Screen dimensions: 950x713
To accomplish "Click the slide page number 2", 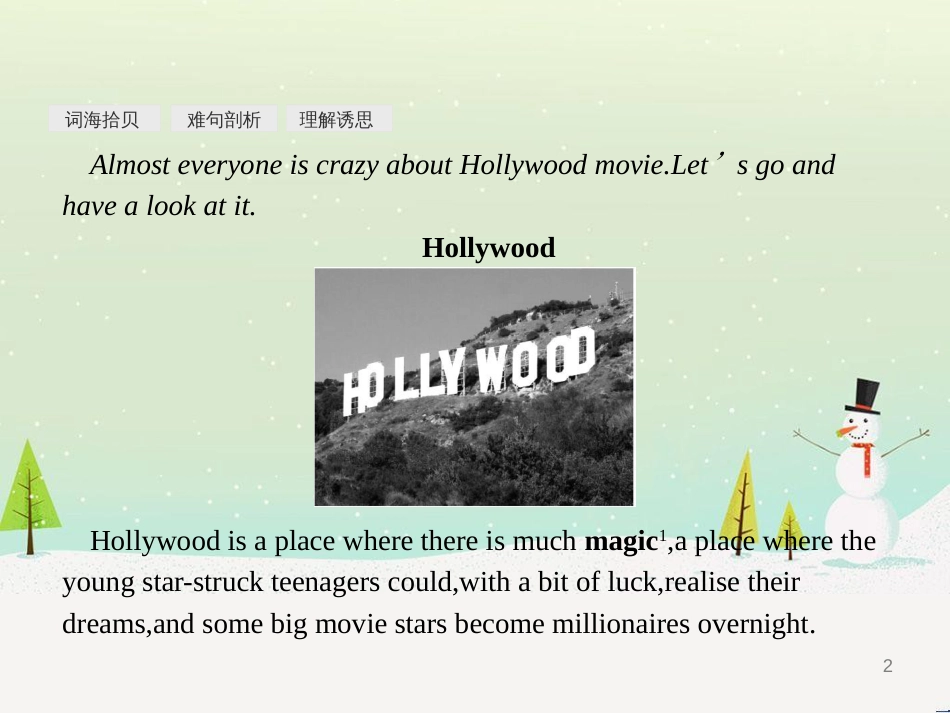I will pyautogui.click(x=888, y=666).
